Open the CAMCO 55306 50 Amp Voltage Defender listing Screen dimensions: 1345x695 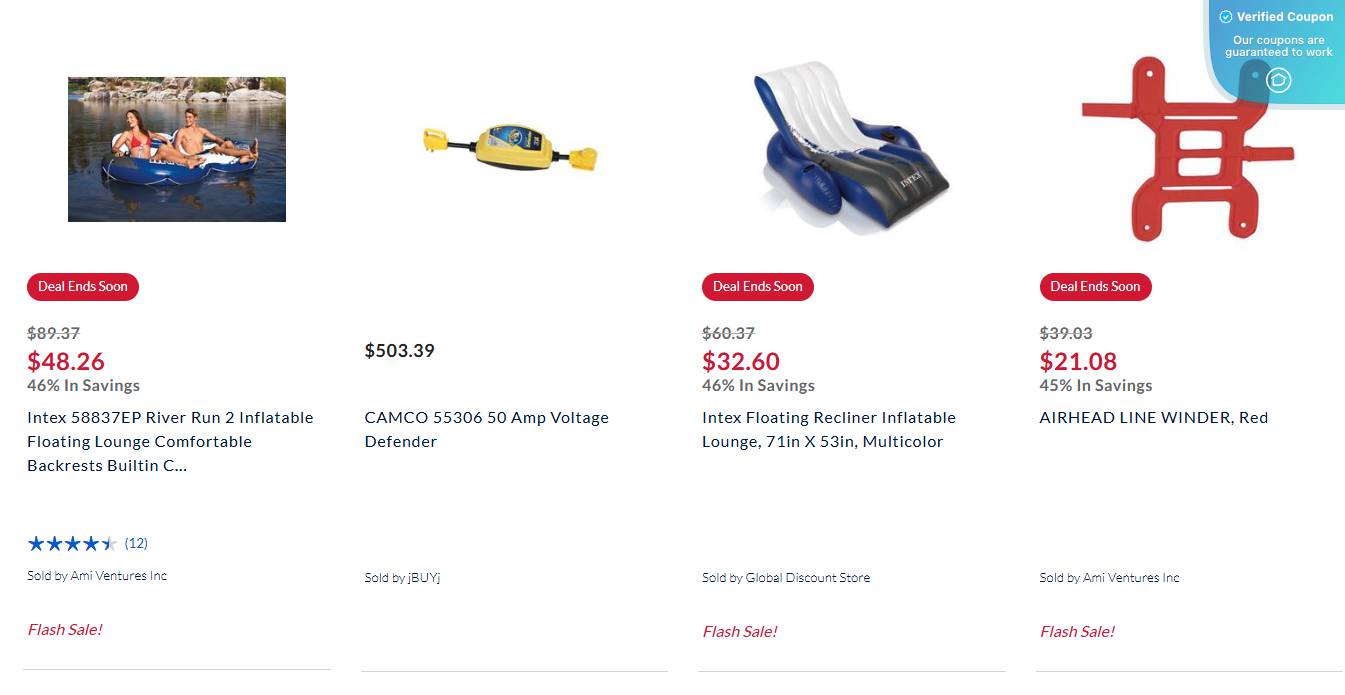click(x=486, y=429)
